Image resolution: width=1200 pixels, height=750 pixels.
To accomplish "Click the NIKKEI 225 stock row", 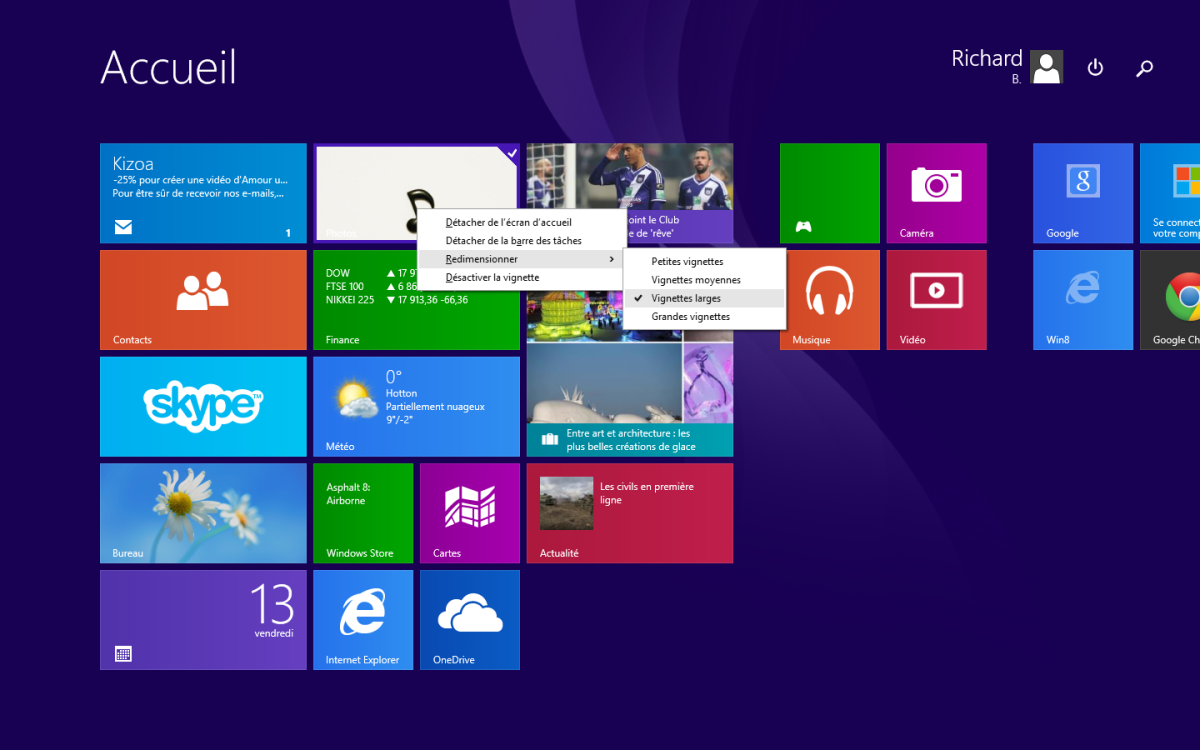I will (397, 299).
